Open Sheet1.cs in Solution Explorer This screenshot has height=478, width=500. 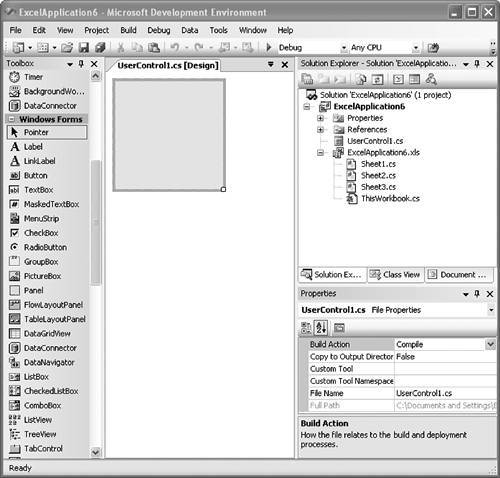[378, 164]
